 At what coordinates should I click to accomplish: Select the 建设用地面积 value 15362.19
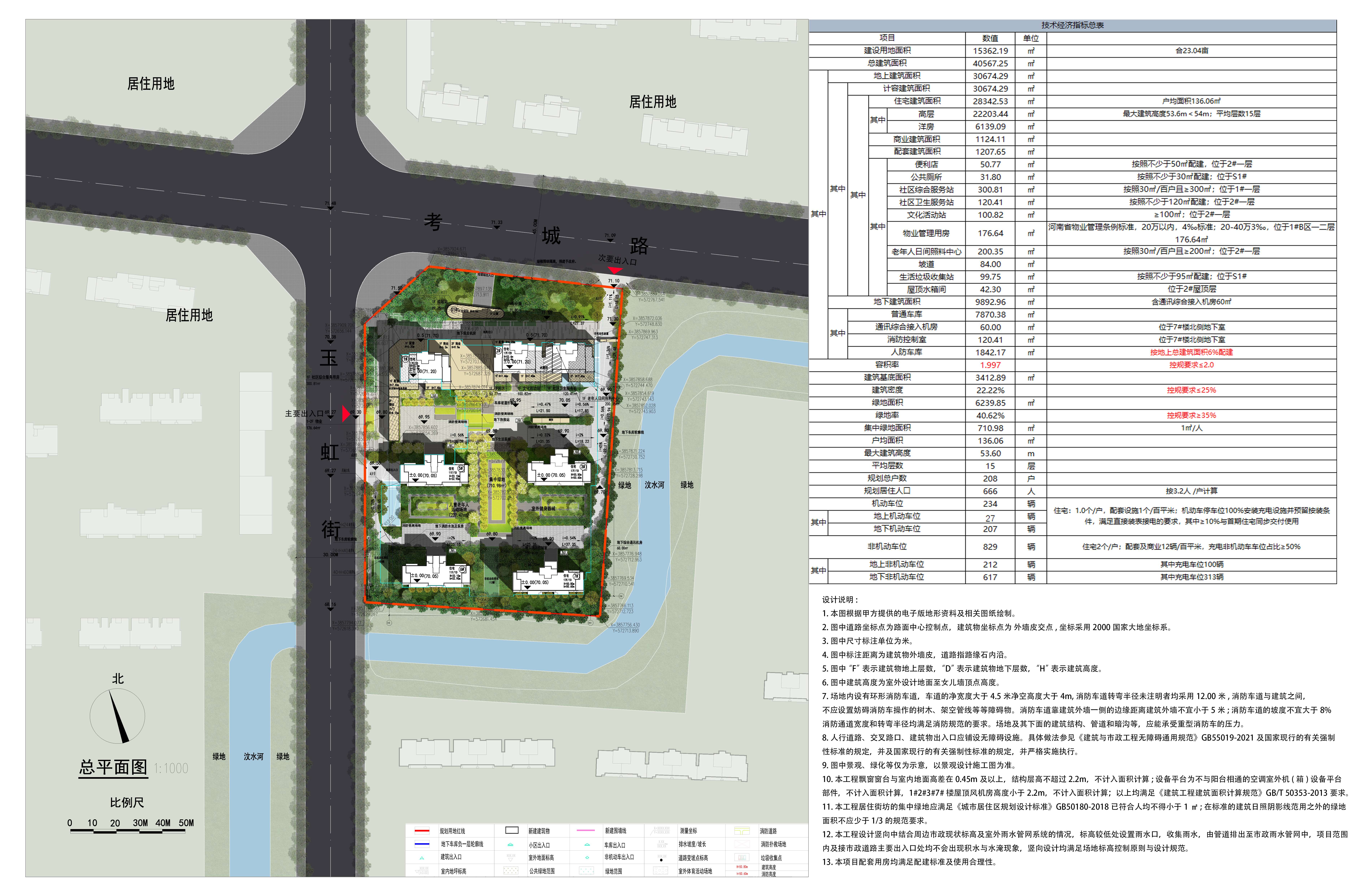coord(990,51)
